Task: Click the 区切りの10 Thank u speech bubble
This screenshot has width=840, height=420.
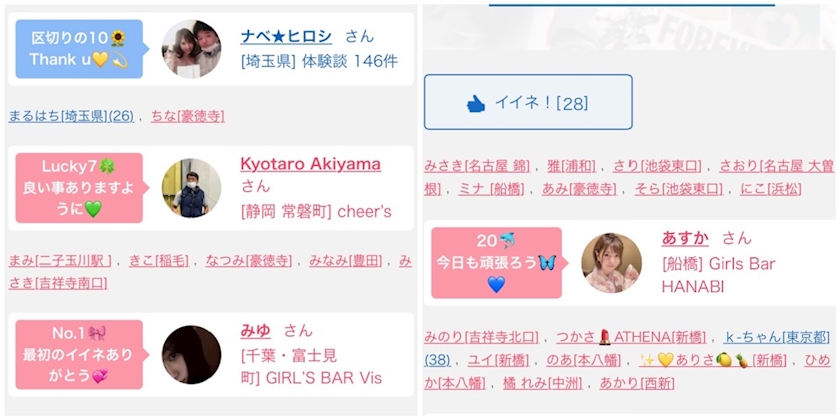Action: (x=79, y=49)
